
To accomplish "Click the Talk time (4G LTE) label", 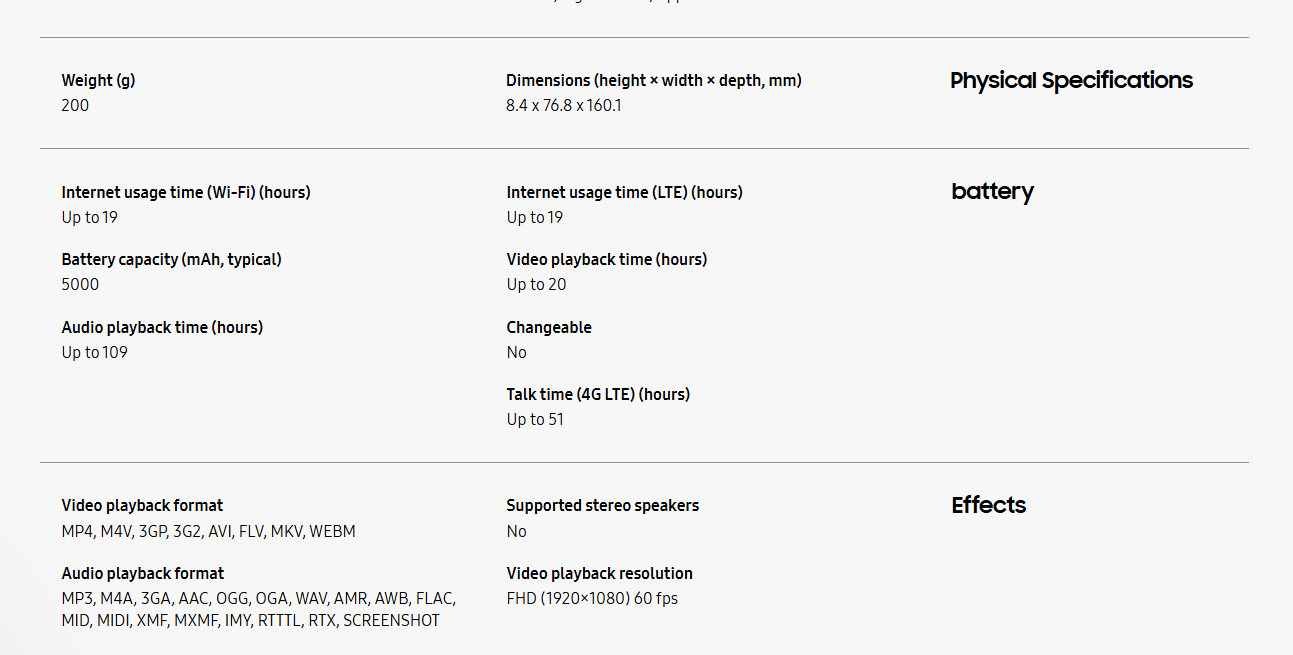I will [x=598, y=394].
